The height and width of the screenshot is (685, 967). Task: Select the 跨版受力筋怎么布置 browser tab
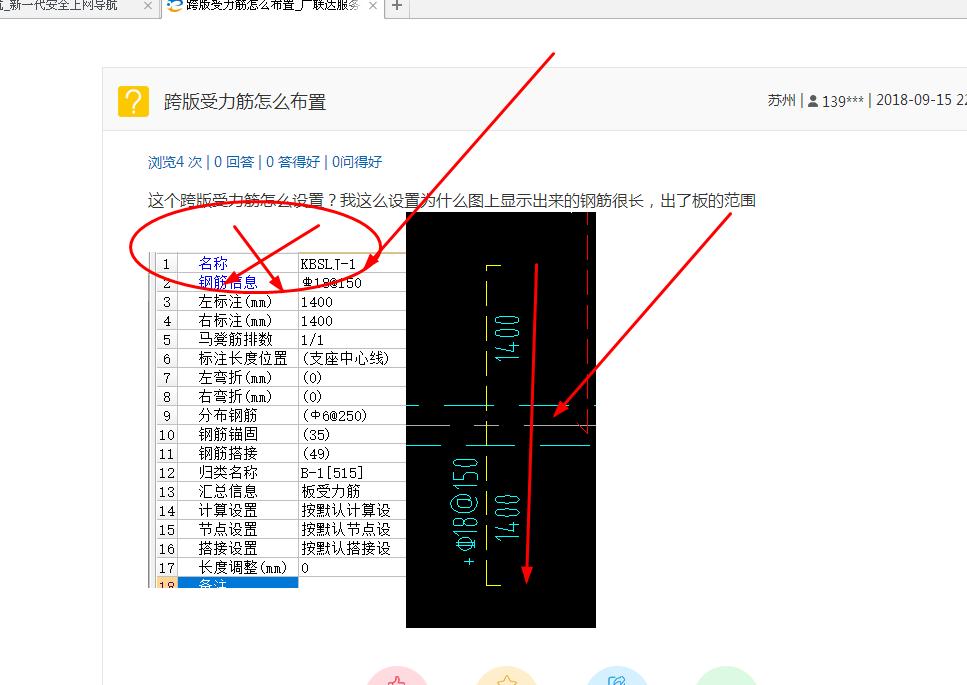(x=272, y=6)
